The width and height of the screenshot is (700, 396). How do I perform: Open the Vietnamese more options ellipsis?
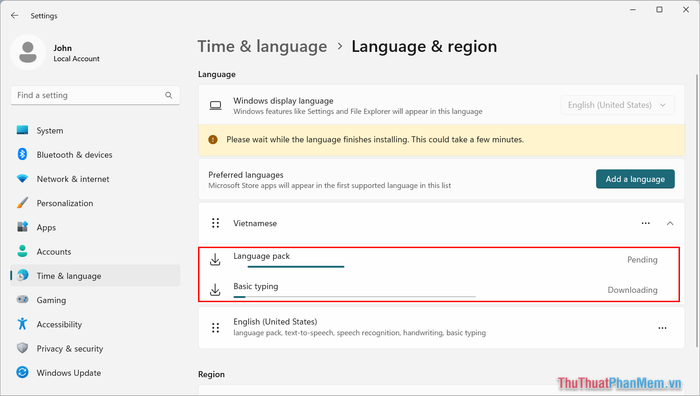click(646, 223)
